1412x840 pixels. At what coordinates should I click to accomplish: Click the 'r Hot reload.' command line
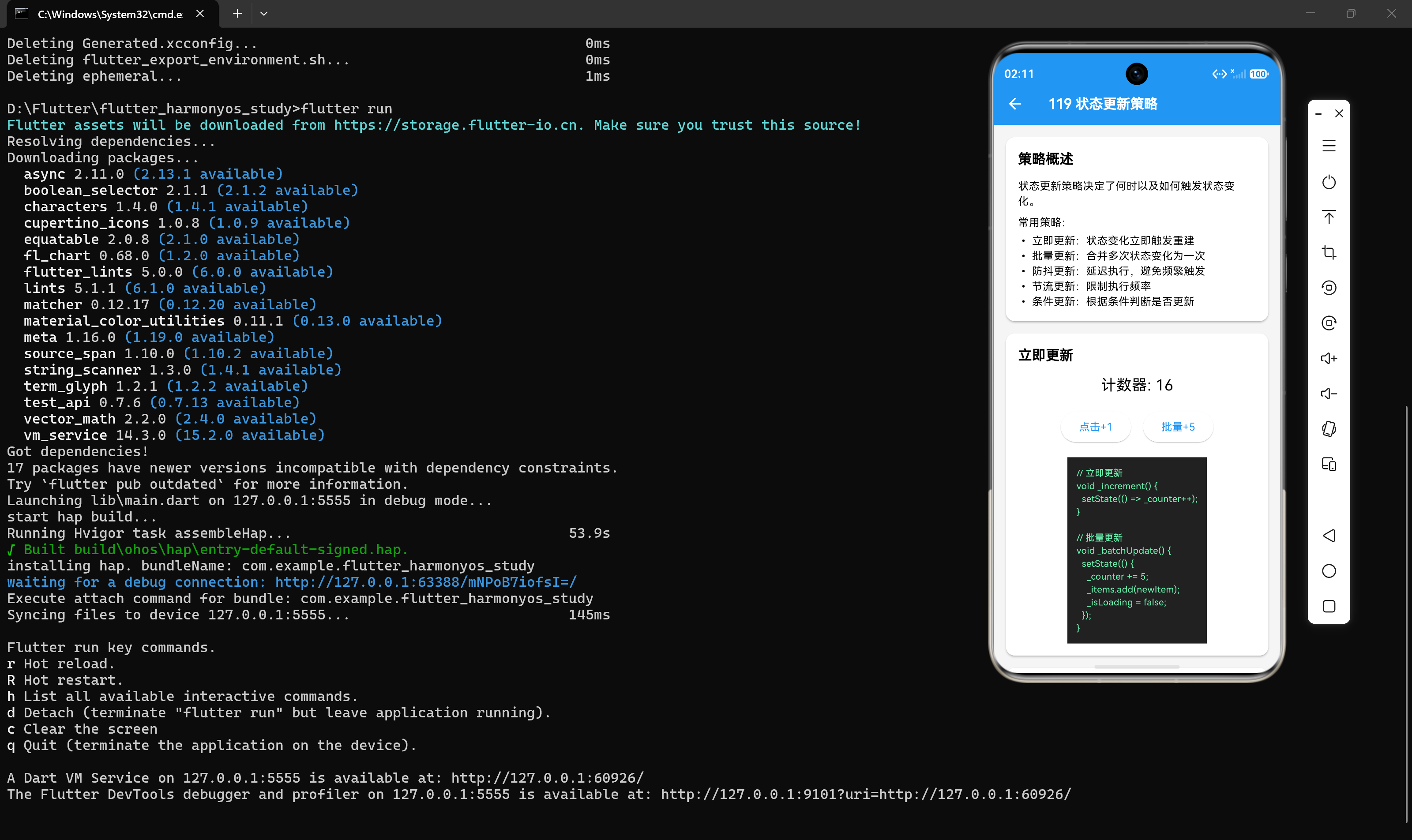point(60,664)
